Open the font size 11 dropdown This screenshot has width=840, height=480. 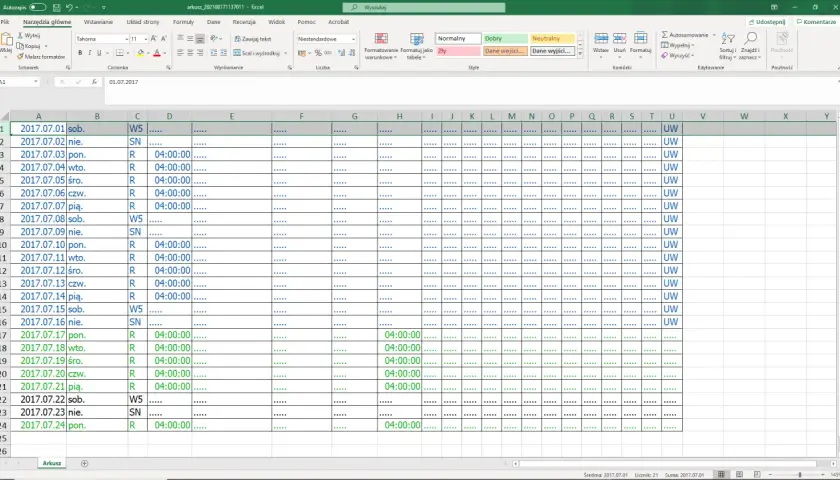[x=146, y=39]
